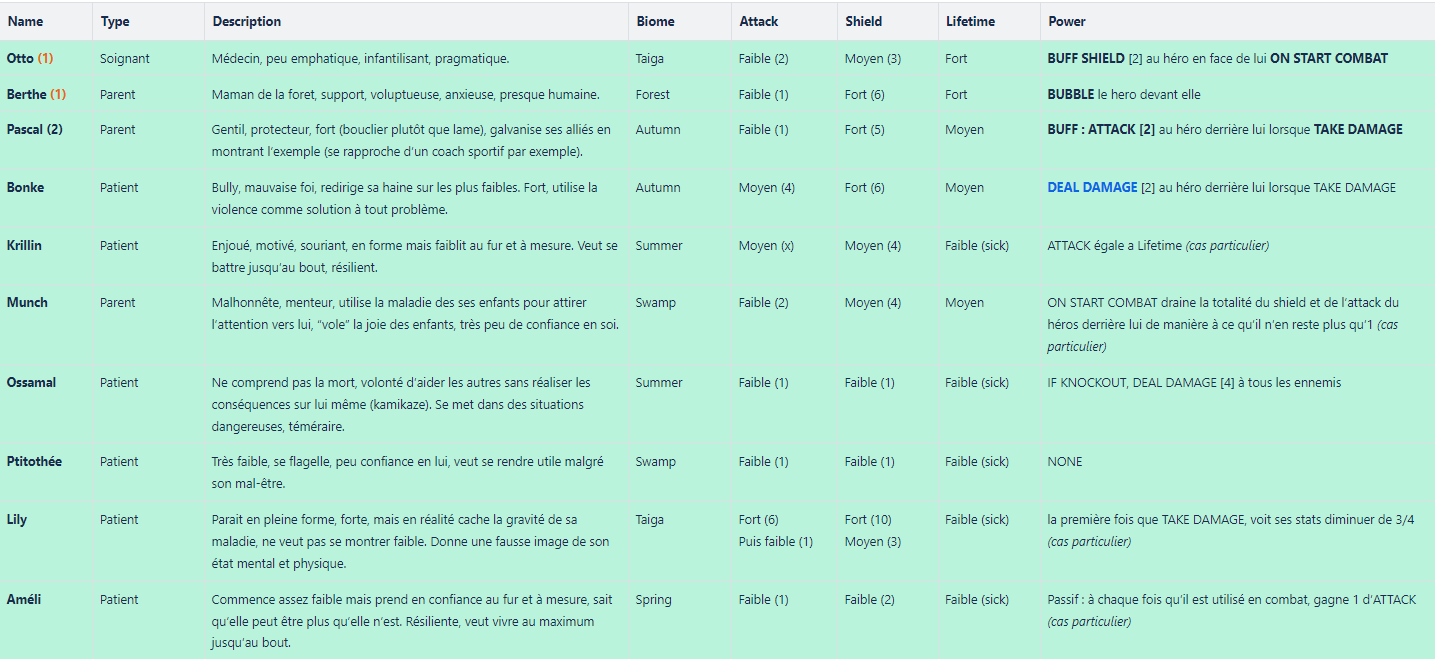Select the Berthe name cell
Screen dimensions: 1435x659
tap(36, 94)
